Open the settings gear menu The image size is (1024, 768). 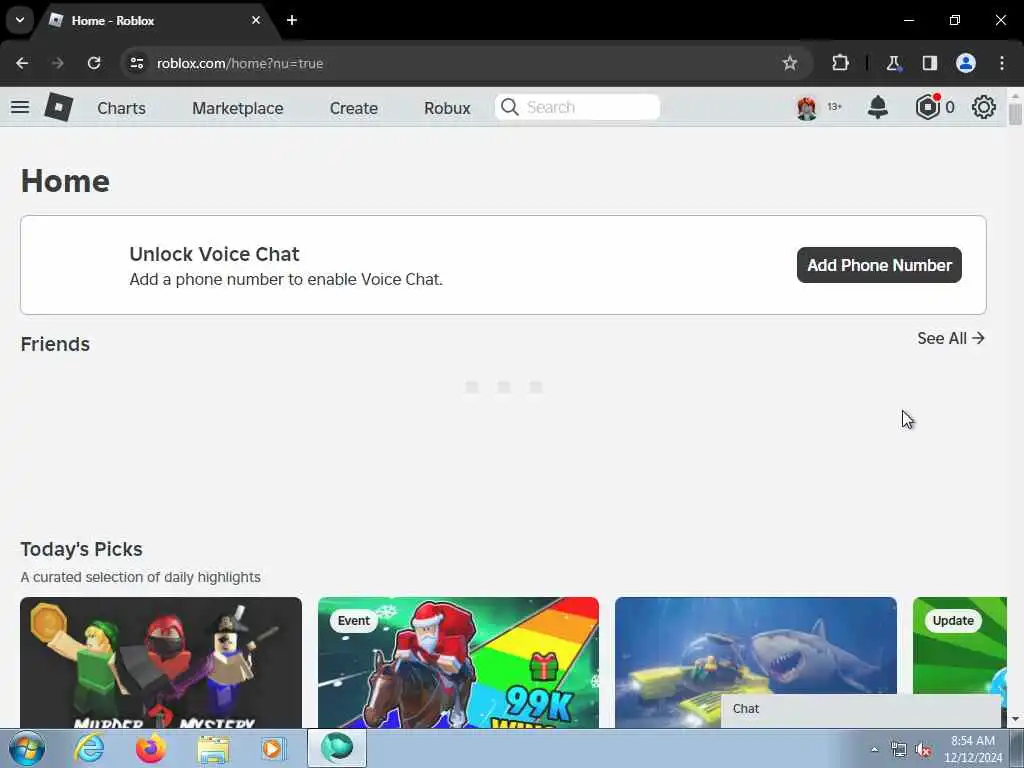984,107
